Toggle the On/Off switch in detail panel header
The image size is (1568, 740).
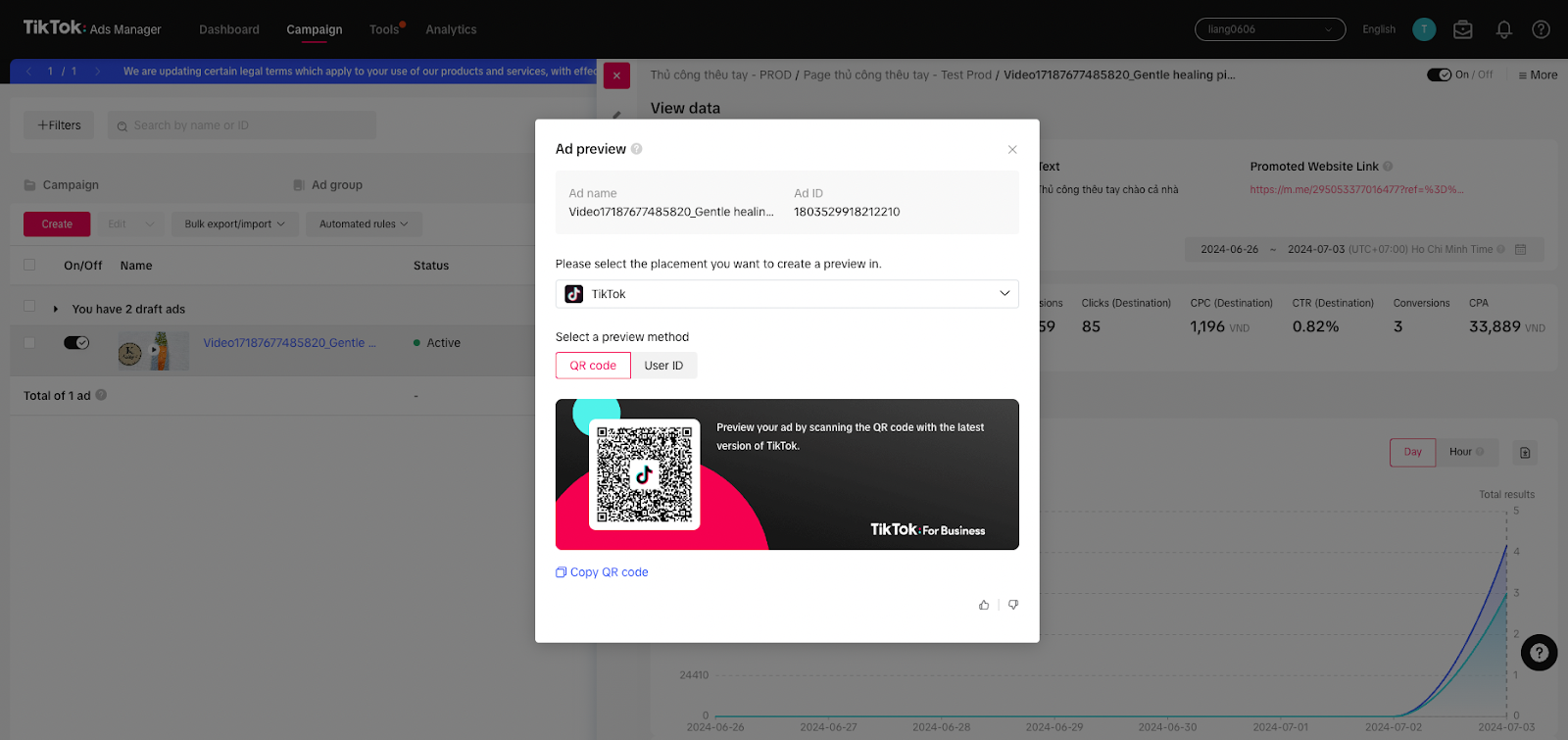[x=1439, y=74]
